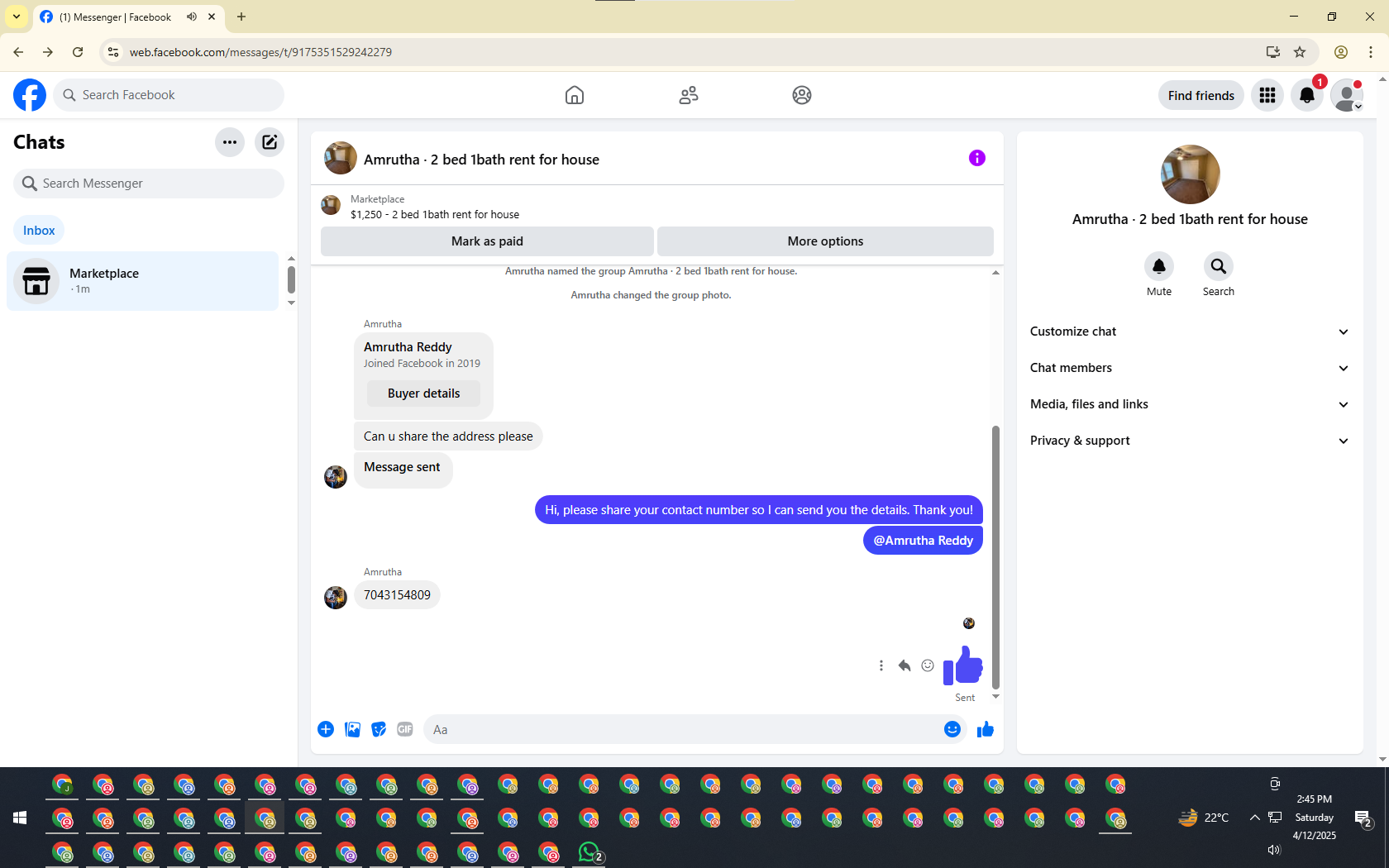
Task: Open the group photo in info panel
Action: pyautogui.click(x=1191, y=174)
